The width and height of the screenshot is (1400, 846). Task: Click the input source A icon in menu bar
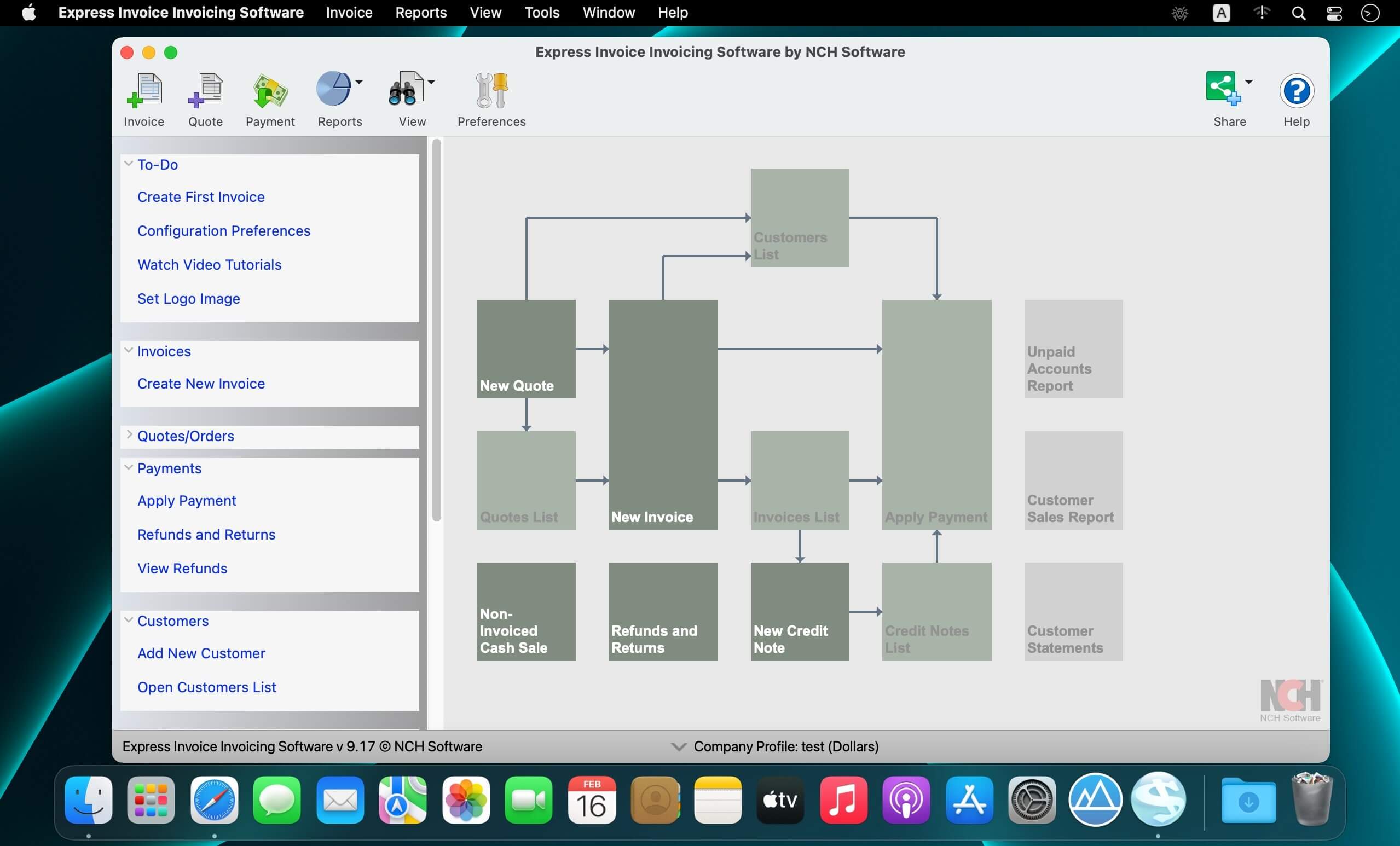[x=1221, y=13]
